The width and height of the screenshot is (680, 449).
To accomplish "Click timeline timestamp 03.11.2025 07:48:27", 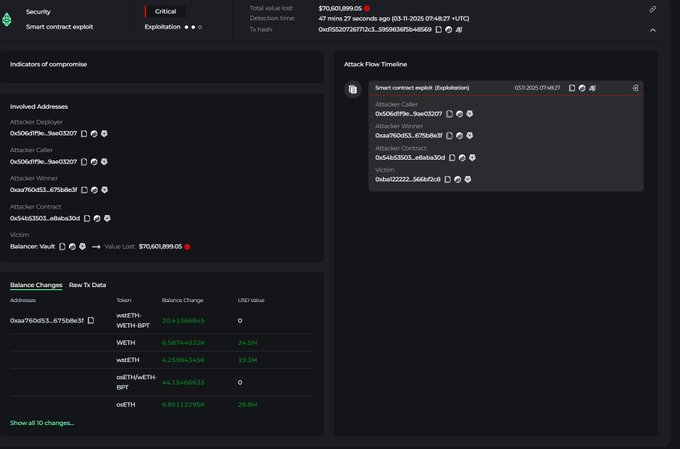I will point(537,88).
